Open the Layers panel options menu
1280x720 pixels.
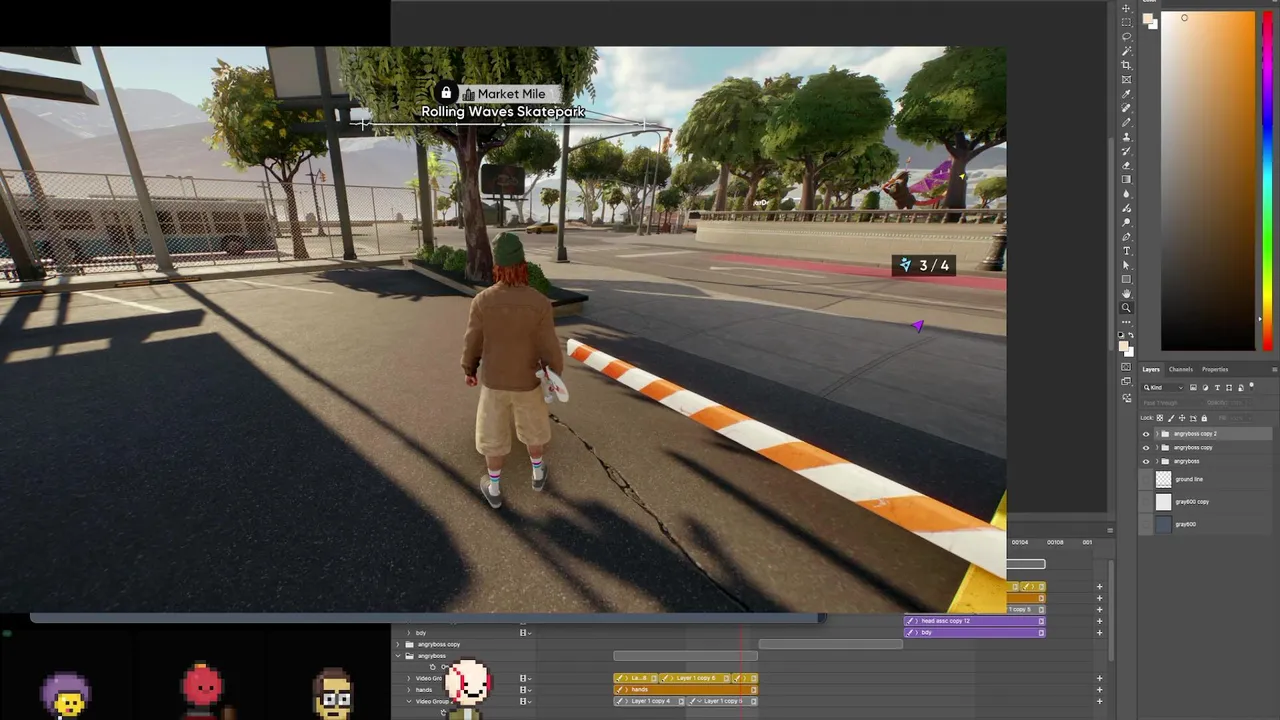[x=1275, y=370]
